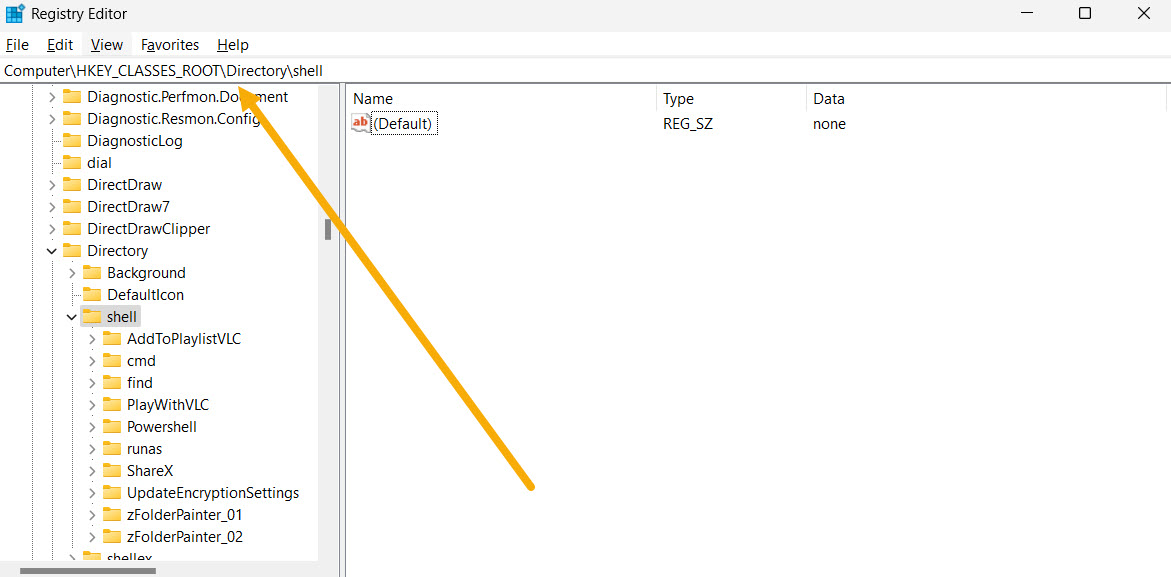This screenshot has height=577, width=1171.
Task: Select the AddToPlaylistVLC key
Action: [113, 338]
